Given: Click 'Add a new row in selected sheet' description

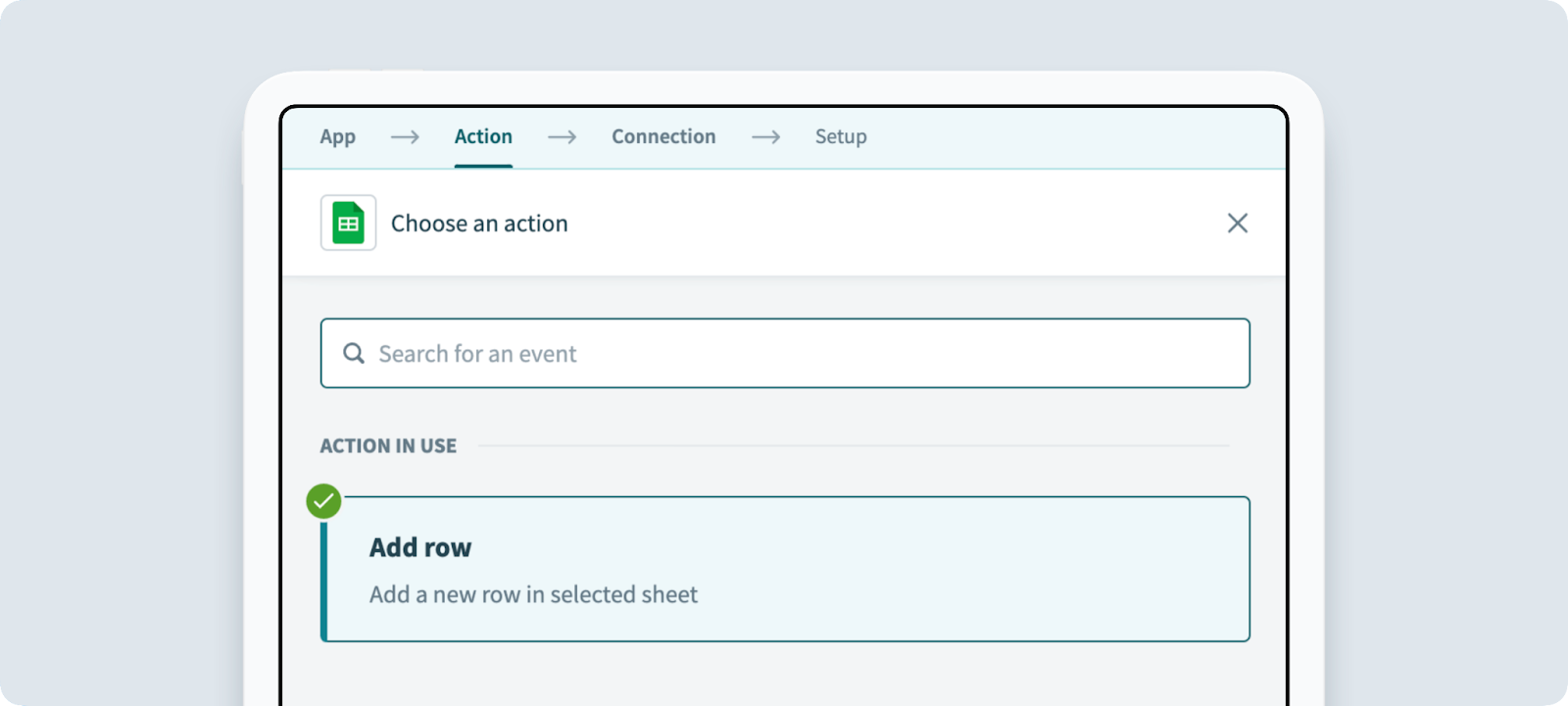Looking at the screenshot, I should point(533,594).
